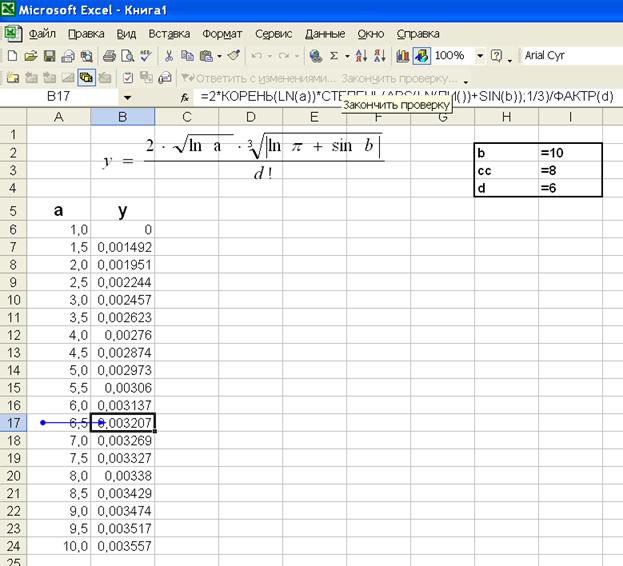Click the Arial Cyr font name box
Viewport: 623px width, 566px height.
pos(571,56)
